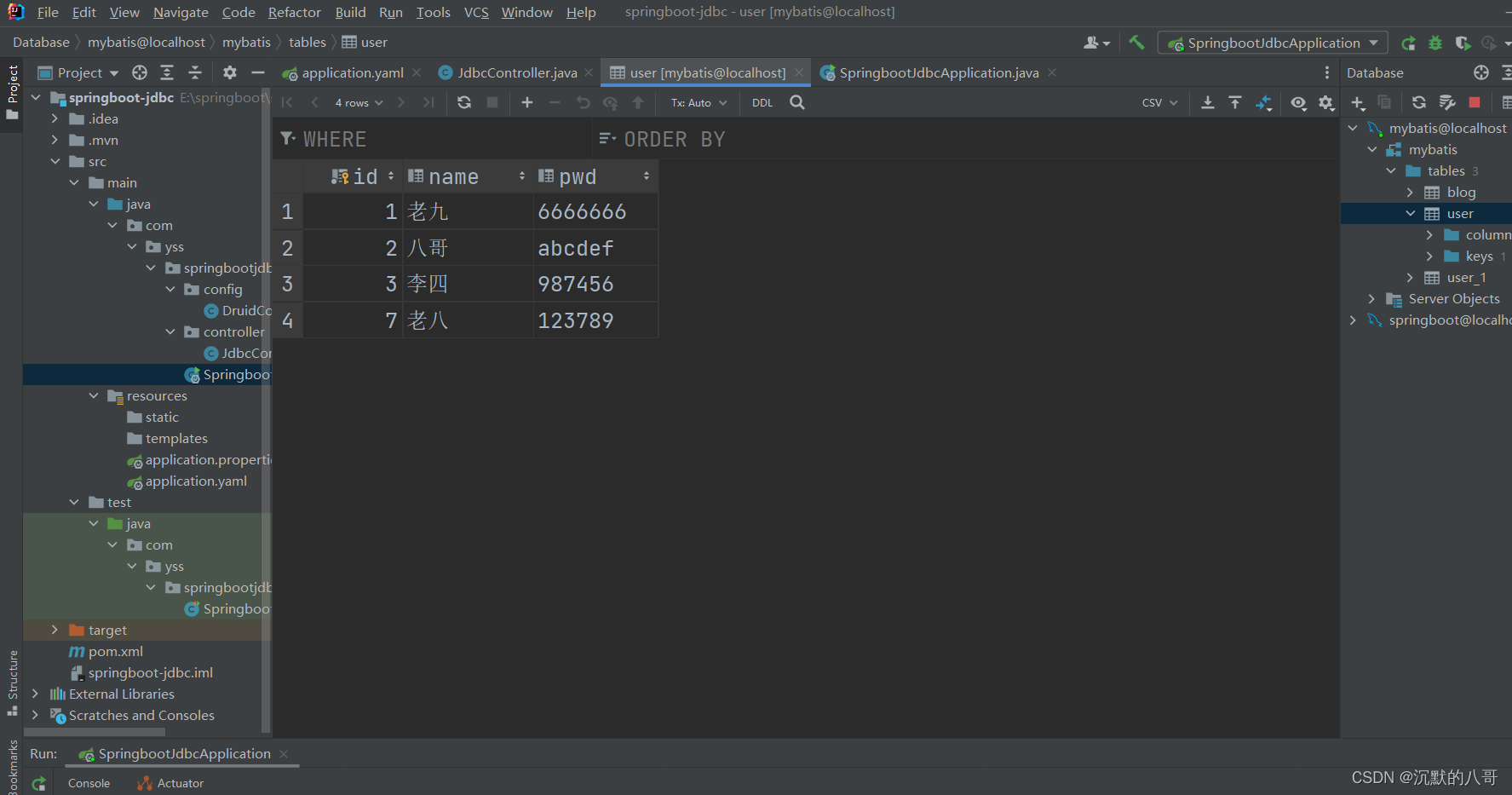Add a new row using the plus icon

pos(526,102)
